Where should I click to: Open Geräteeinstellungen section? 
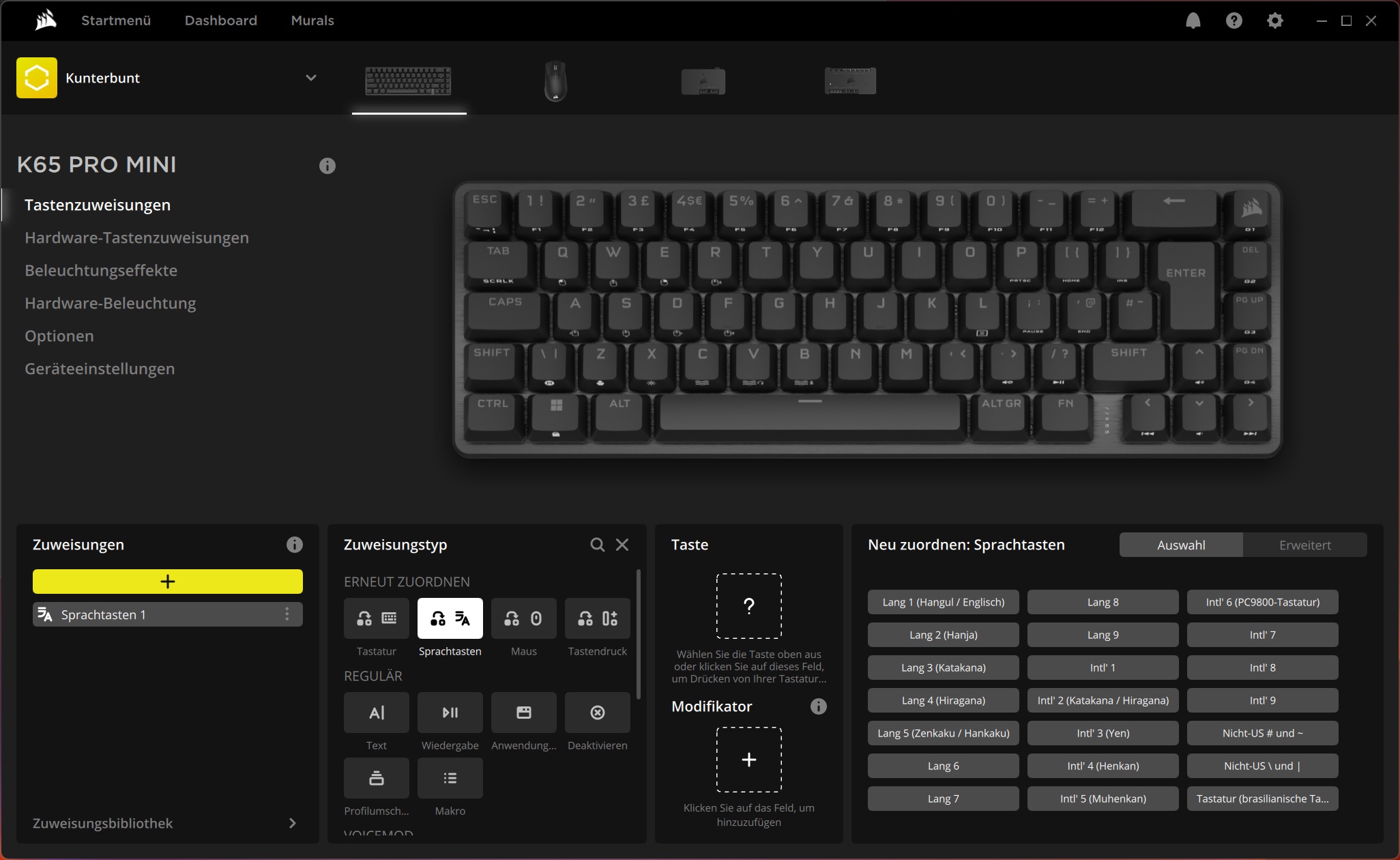point(100,369)
